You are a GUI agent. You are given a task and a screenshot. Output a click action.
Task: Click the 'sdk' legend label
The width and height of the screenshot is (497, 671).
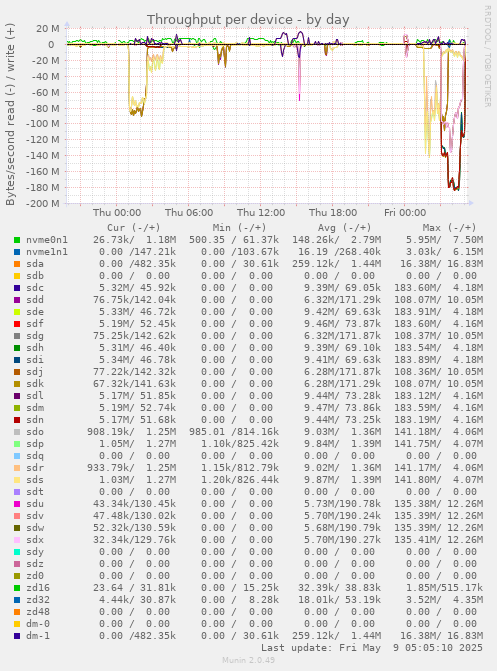(35, 384)
